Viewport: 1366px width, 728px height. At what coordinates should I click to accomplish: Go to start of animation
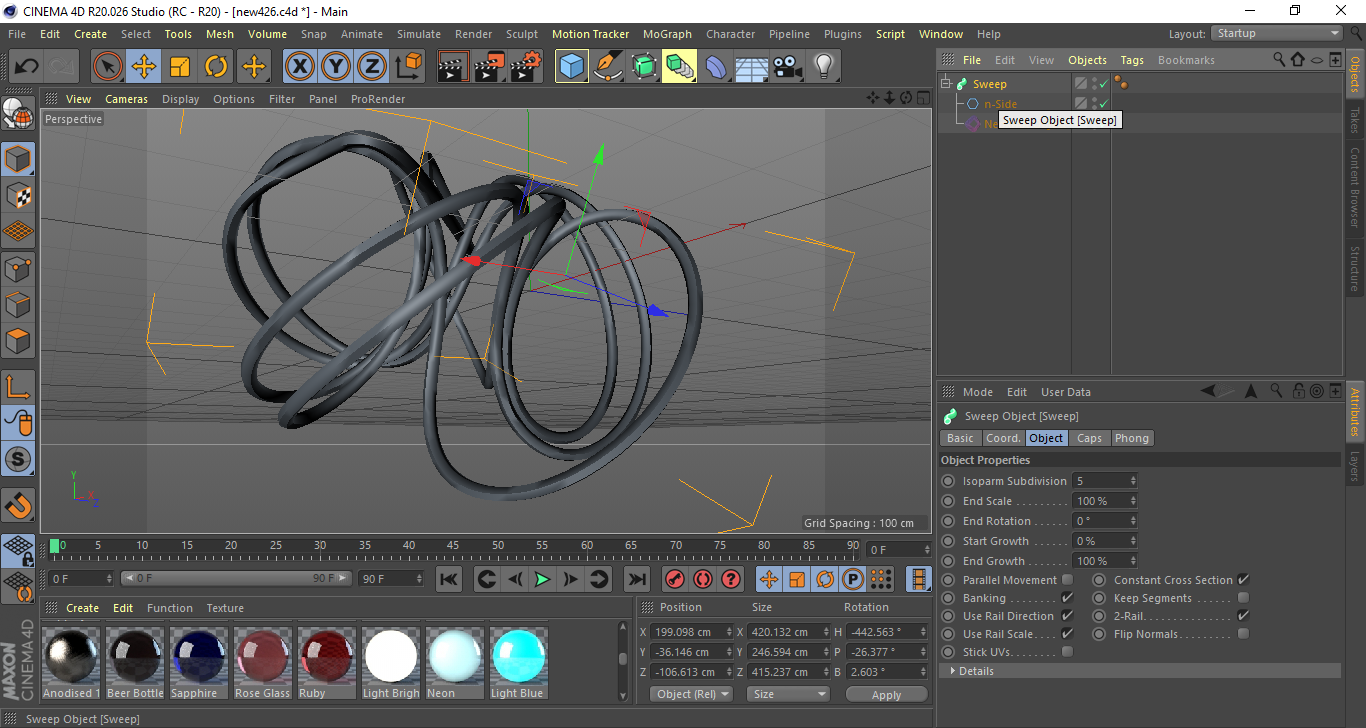[449, 579]
